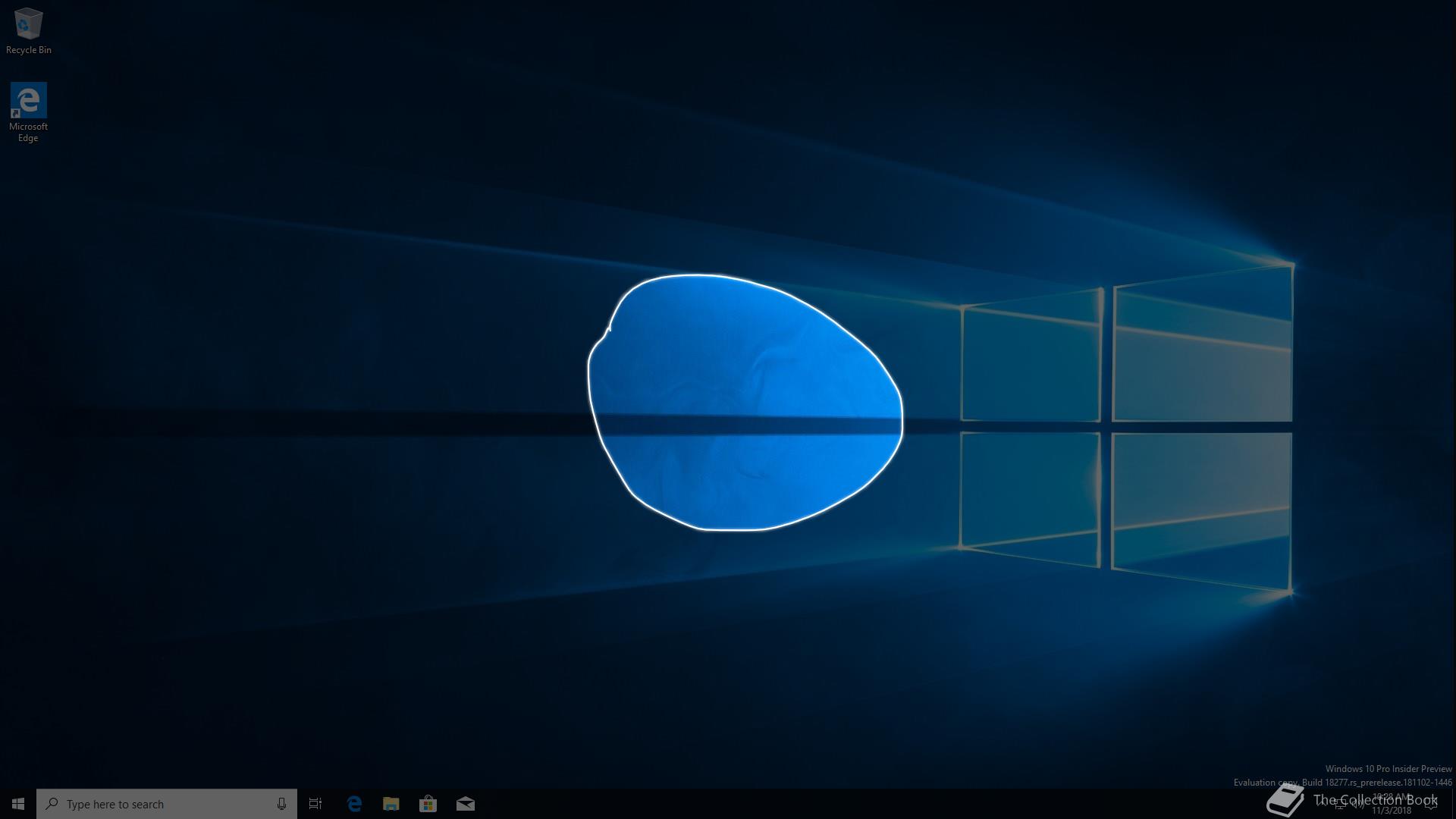Viewport: 1456px width, 819px height.
Task: Open File Explorer from the taskbar
Action: (x=391, y=804)
